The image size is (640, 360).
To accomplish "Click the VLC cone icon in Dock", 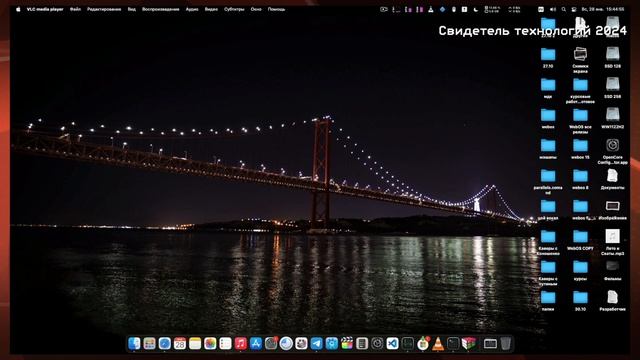I will 438,344.
